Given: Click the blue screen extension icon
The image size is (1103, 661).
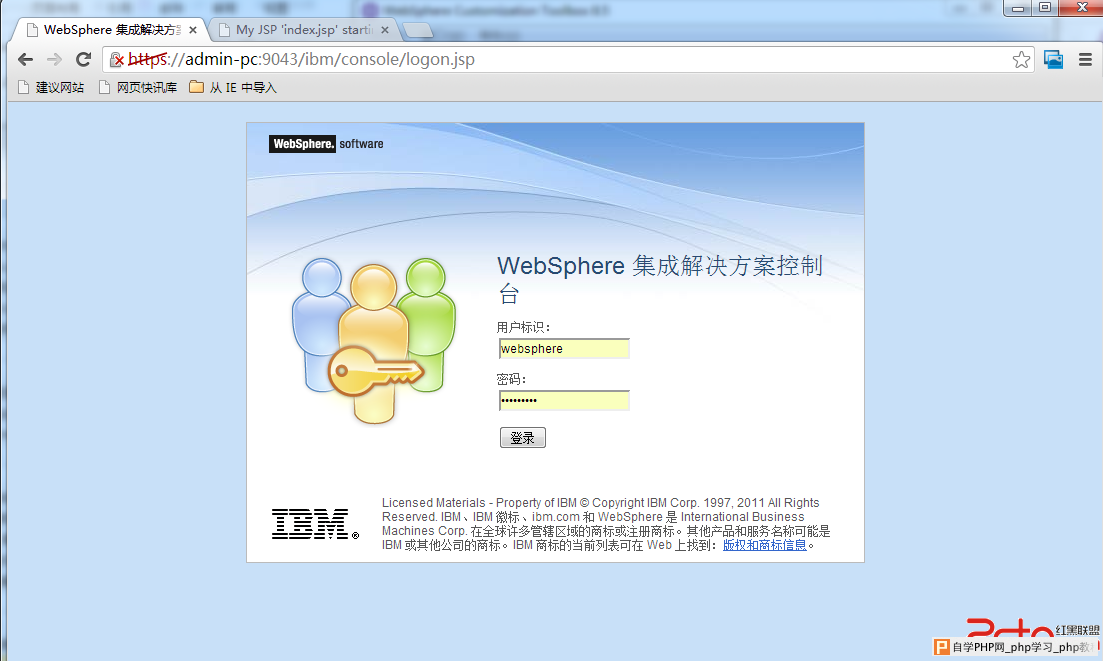Looking at the screenshot, I should coord(1053,60).
